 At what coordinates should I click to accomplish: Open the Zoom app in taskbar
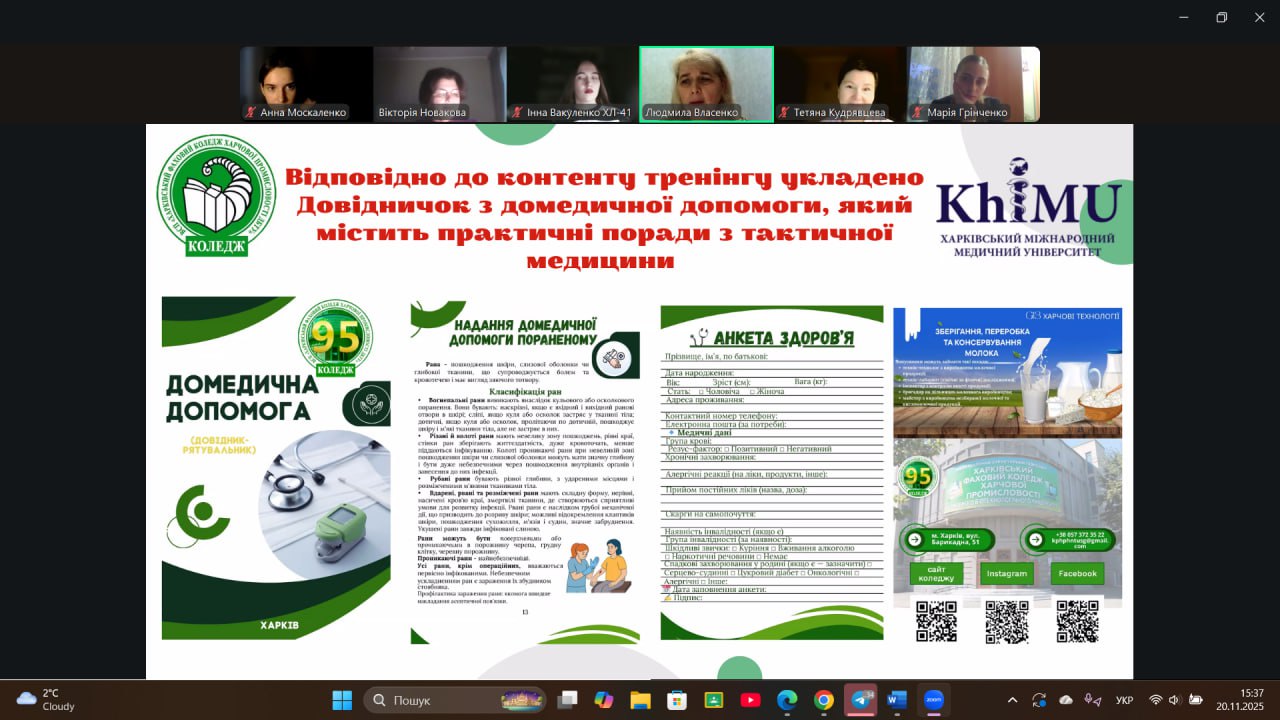(x=934, y=700)
